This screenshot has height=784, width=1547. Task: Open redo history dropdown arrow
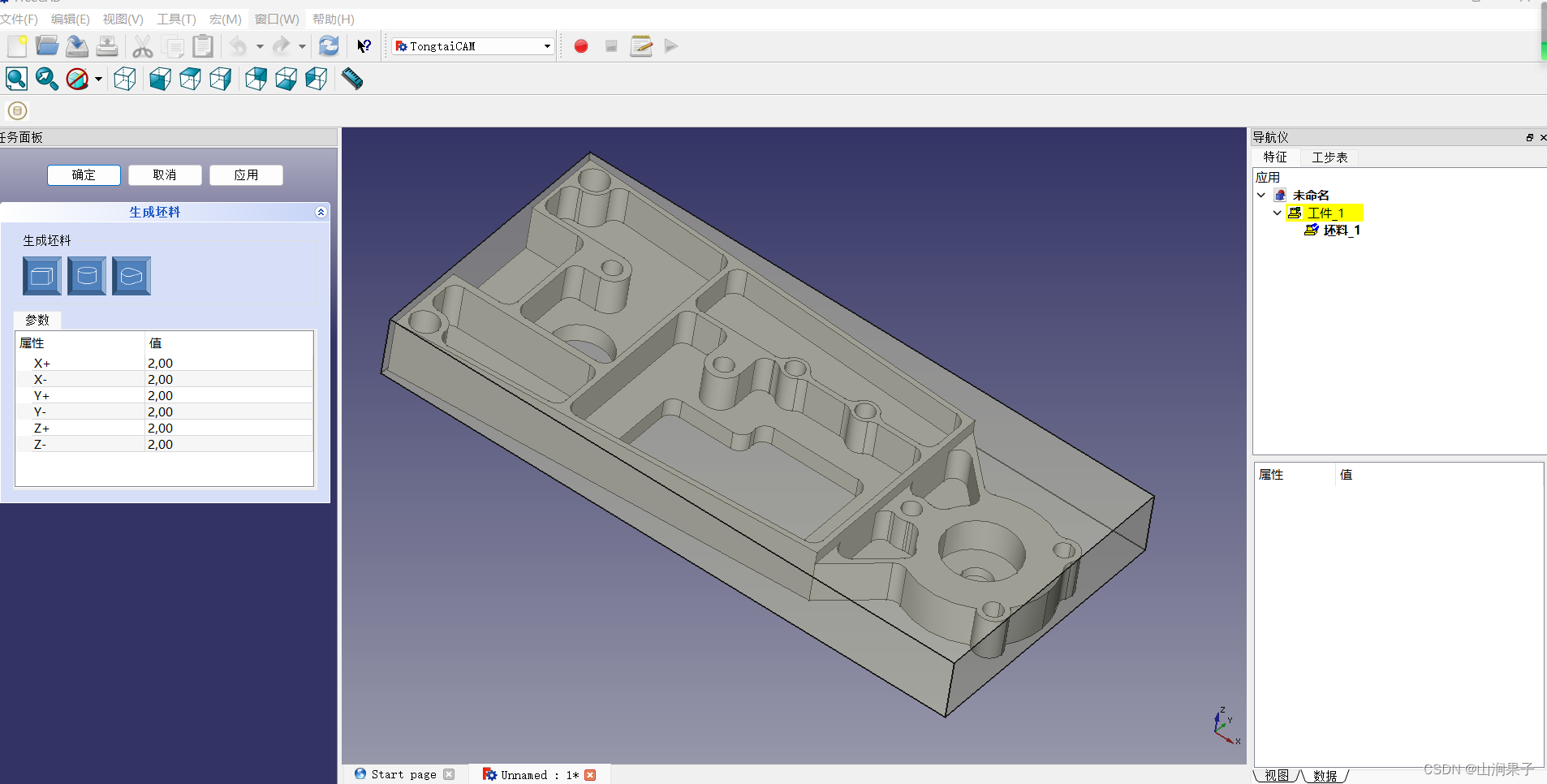pos(302,46)
